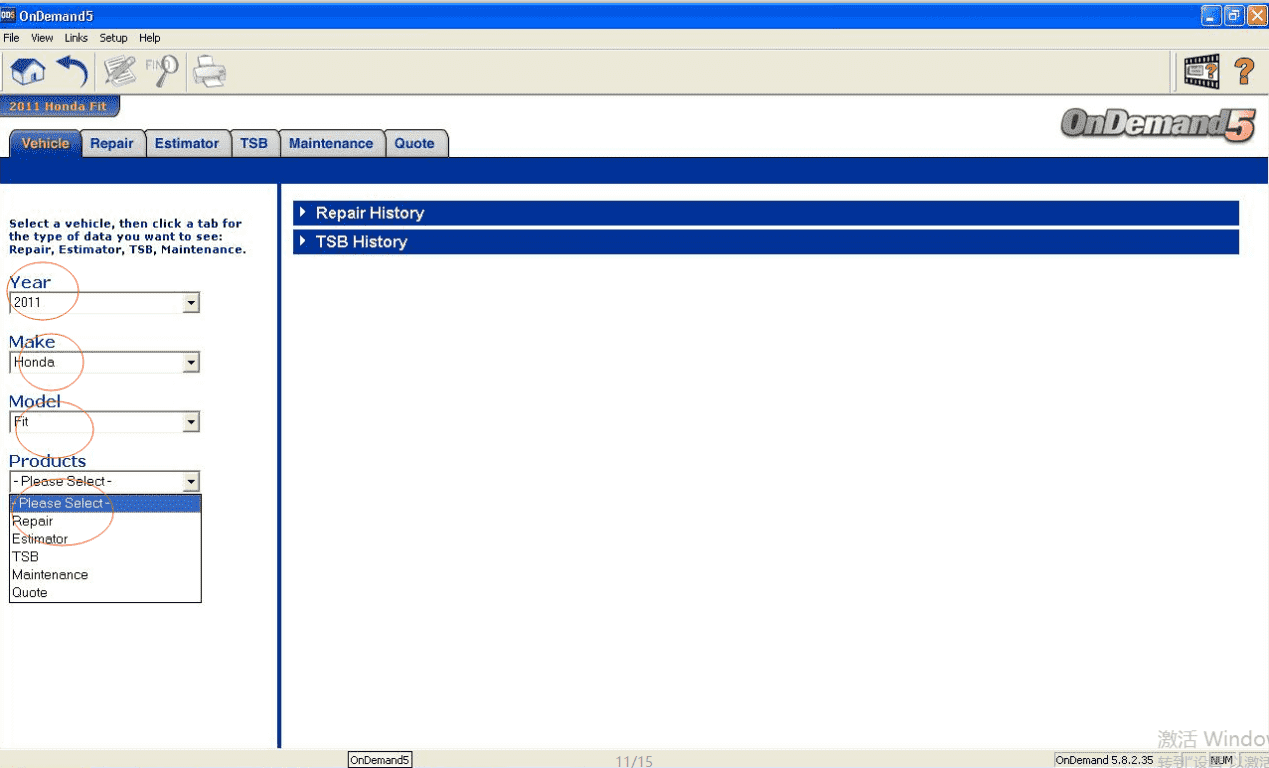Open the Setup menu

tap(113, 38)
